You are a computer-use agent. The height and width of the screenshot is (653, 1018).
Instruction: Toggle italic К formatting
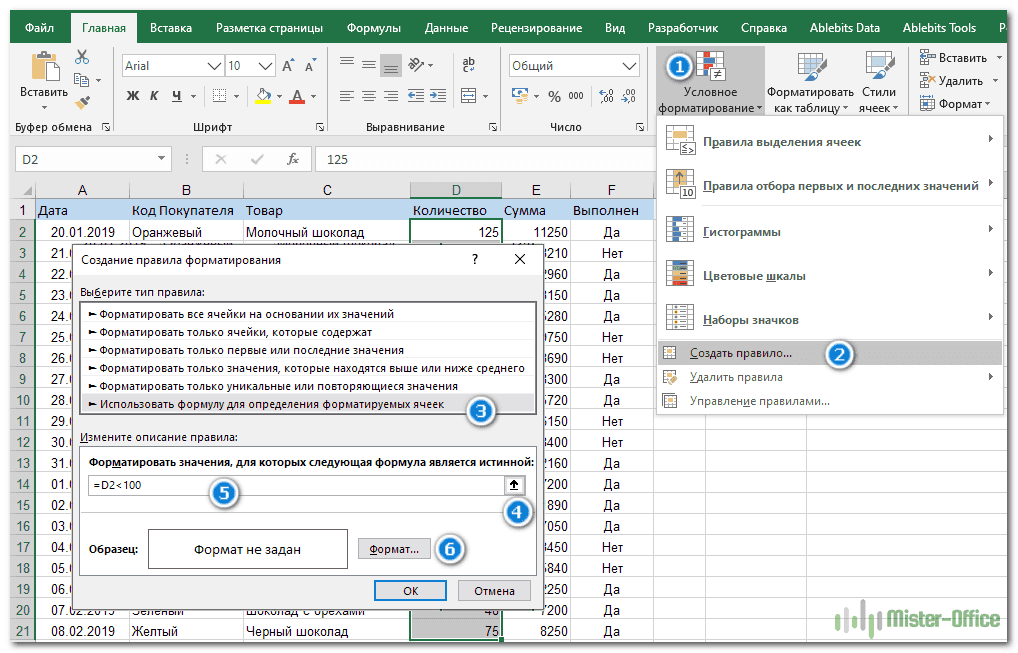coord(154,97)
